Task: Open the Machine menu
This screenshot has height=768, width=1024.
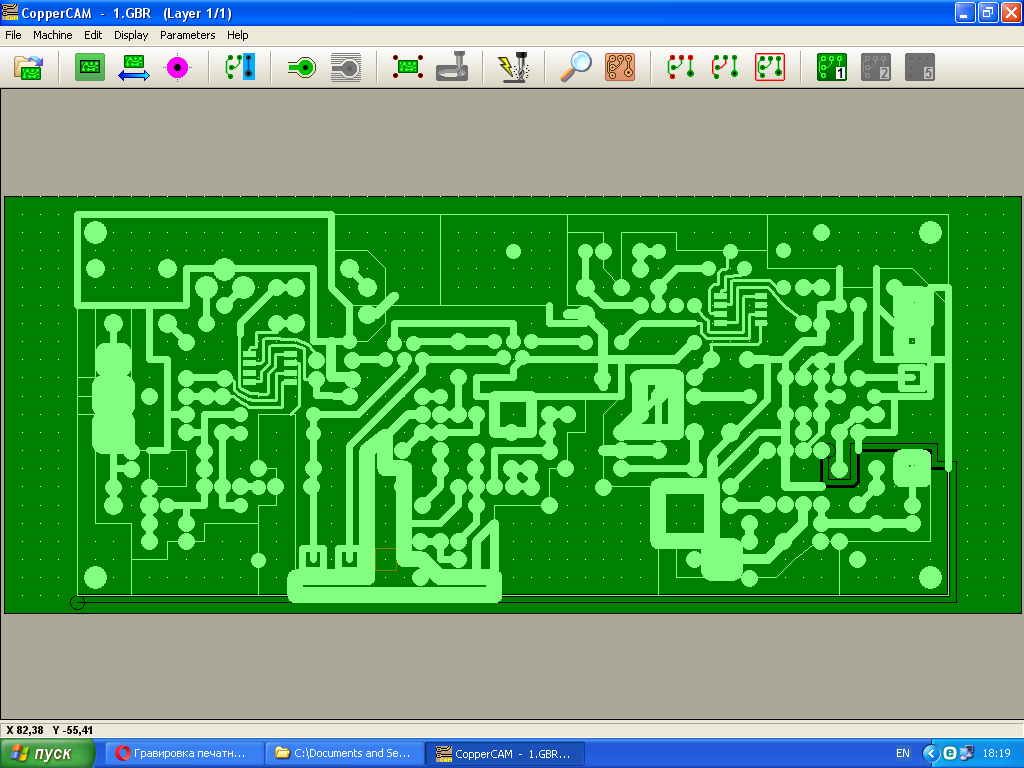Action: (53, 35)
